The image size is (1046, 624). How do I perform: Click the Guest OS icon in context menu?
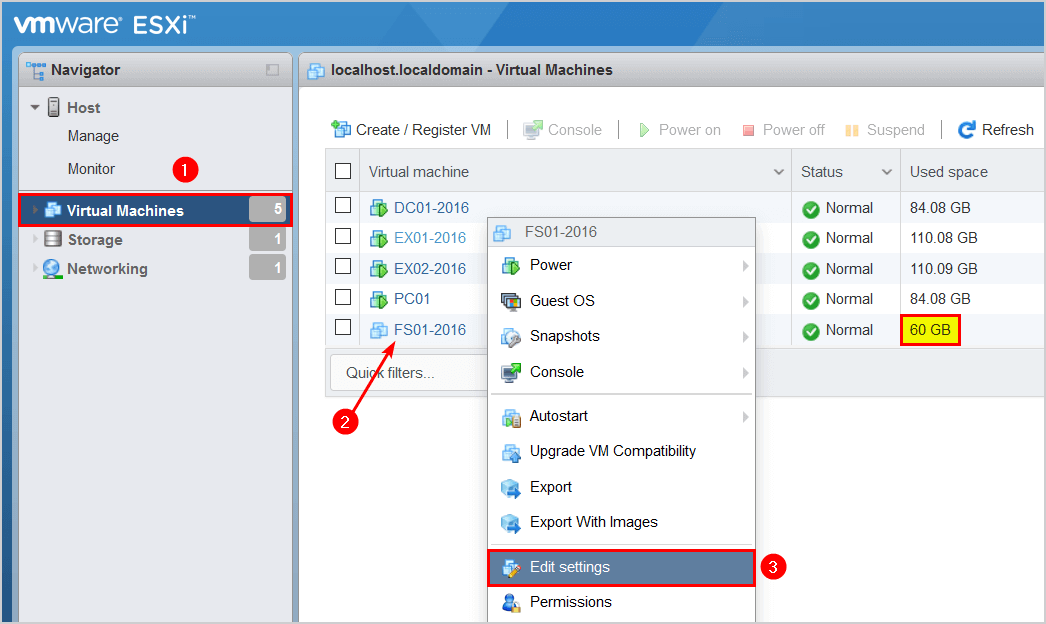511,302
